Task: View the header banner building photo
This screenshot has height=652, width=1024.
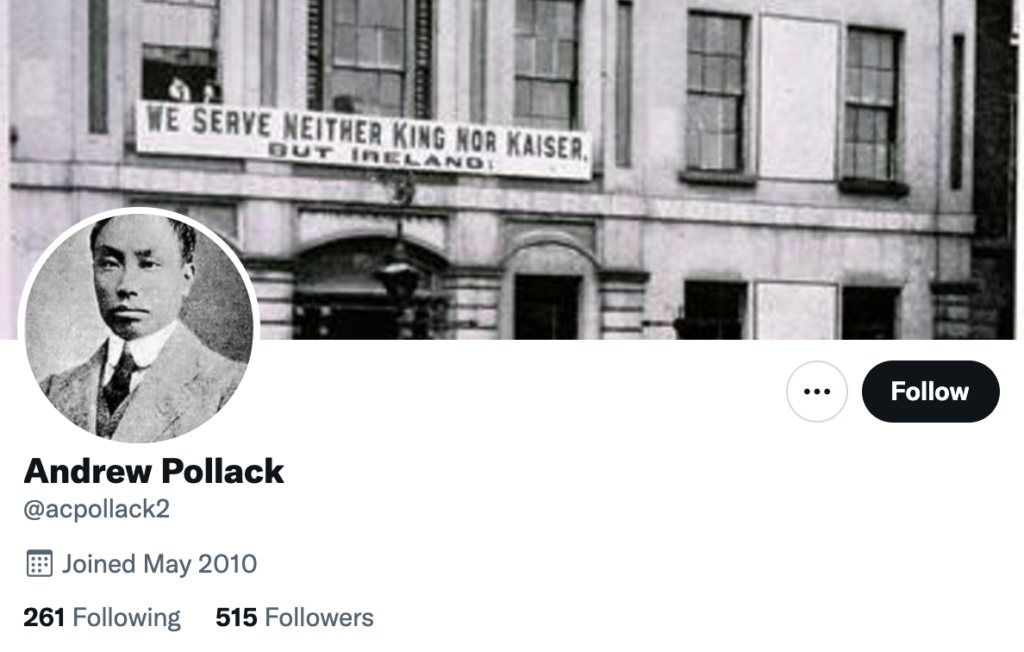Action: [512, 169]
